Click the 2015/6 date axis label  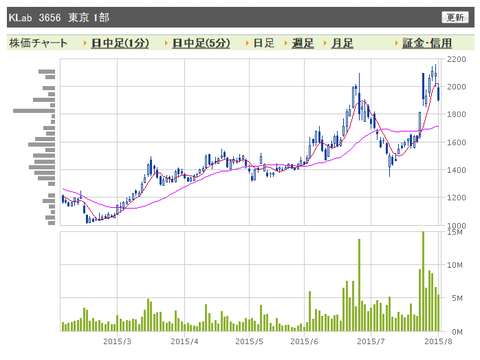(x=304, y=341)
